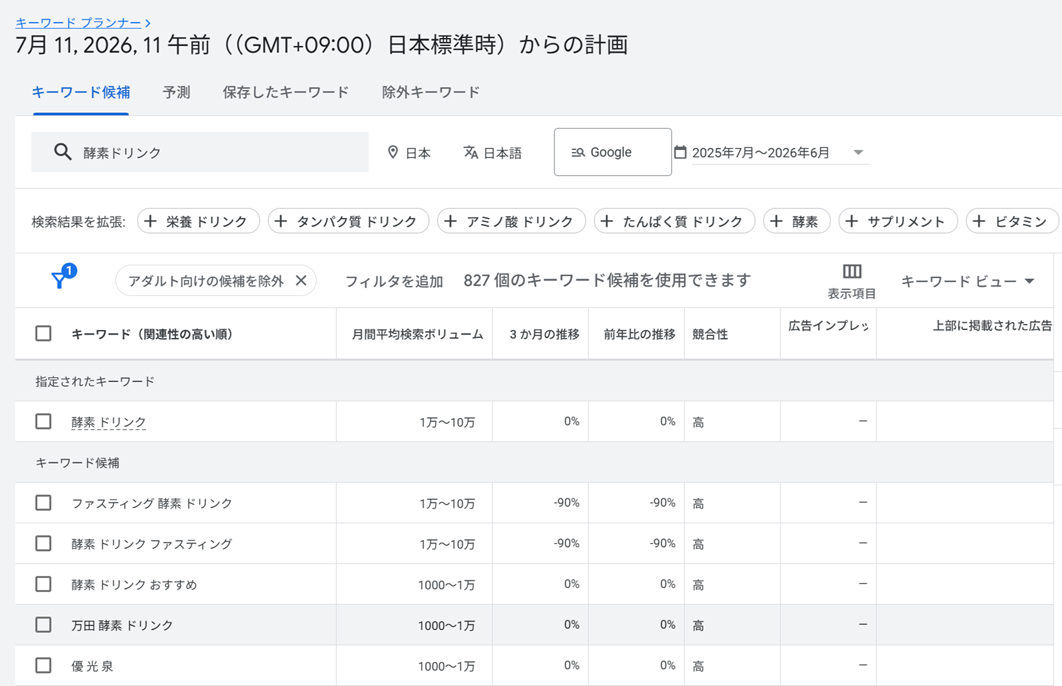
Task: Add アミノ酸 ドリンク suggestion chip
Action: 511,221
